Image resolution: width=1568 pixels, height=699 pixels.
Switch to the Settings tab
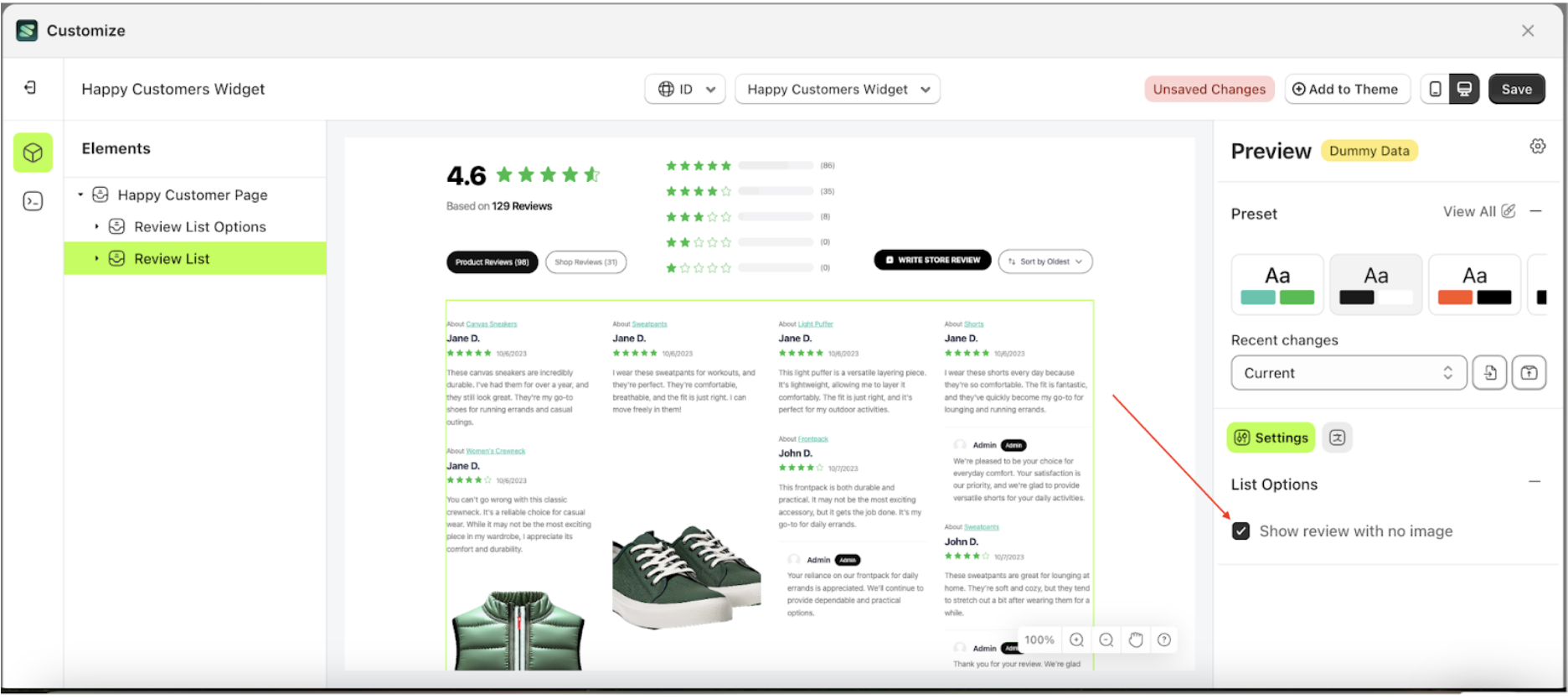click(x=1271, y=438)
